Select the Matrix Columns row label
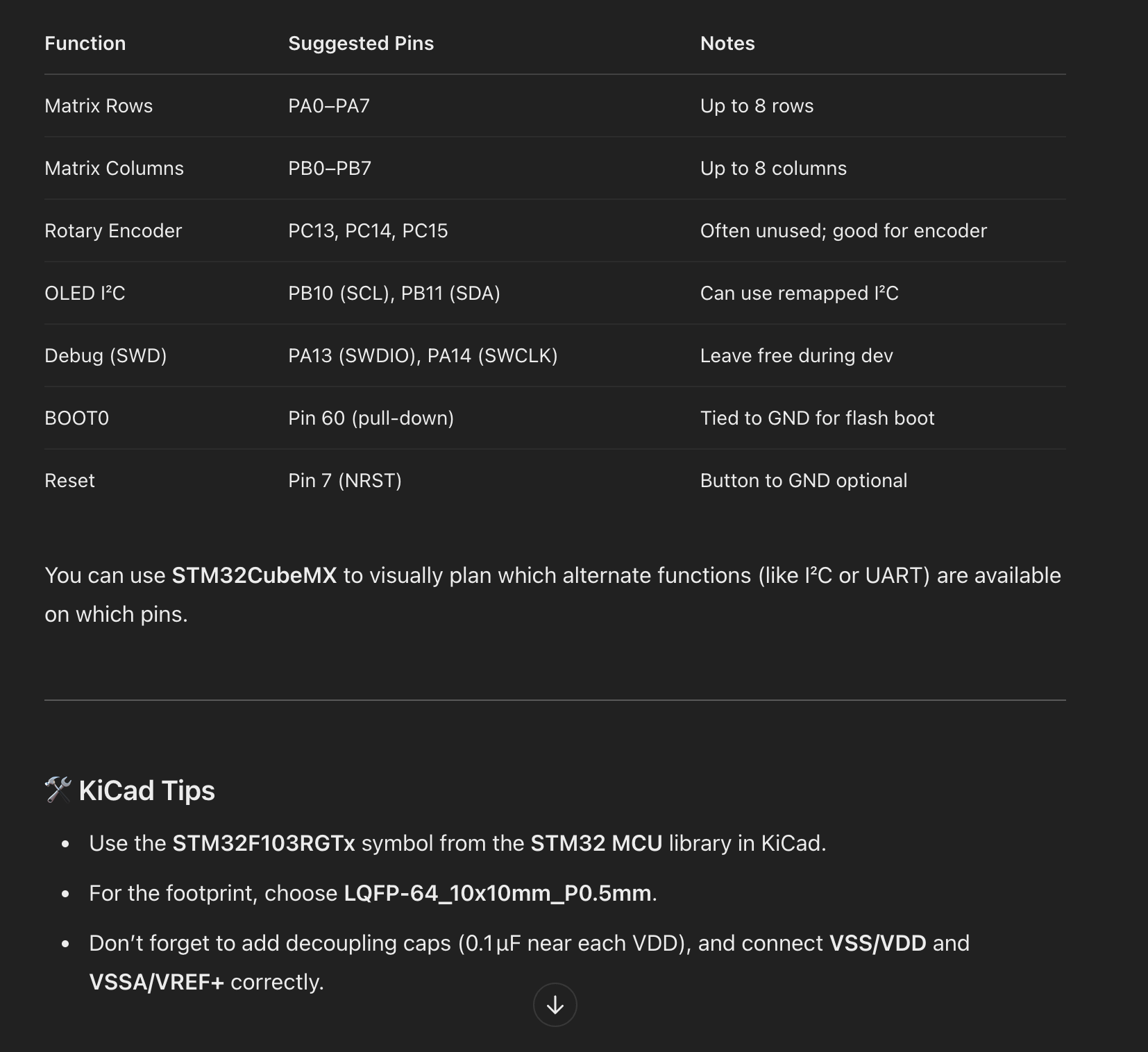This screenshot has width=1148, height=1052. pyautogui.click(x=114, y=168)
